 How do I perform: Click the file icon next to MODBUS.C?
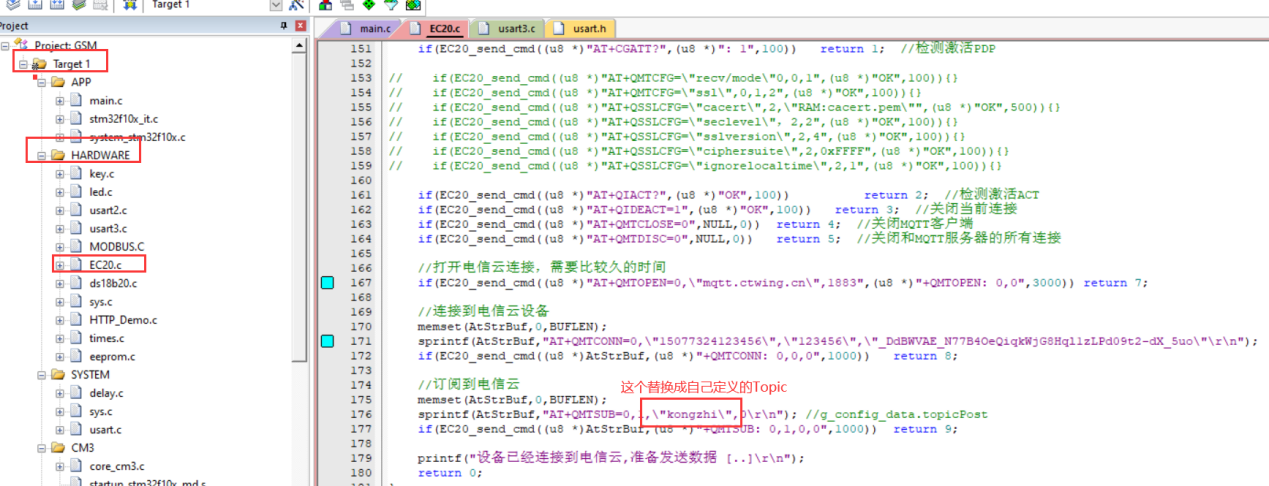click(76, 247)
